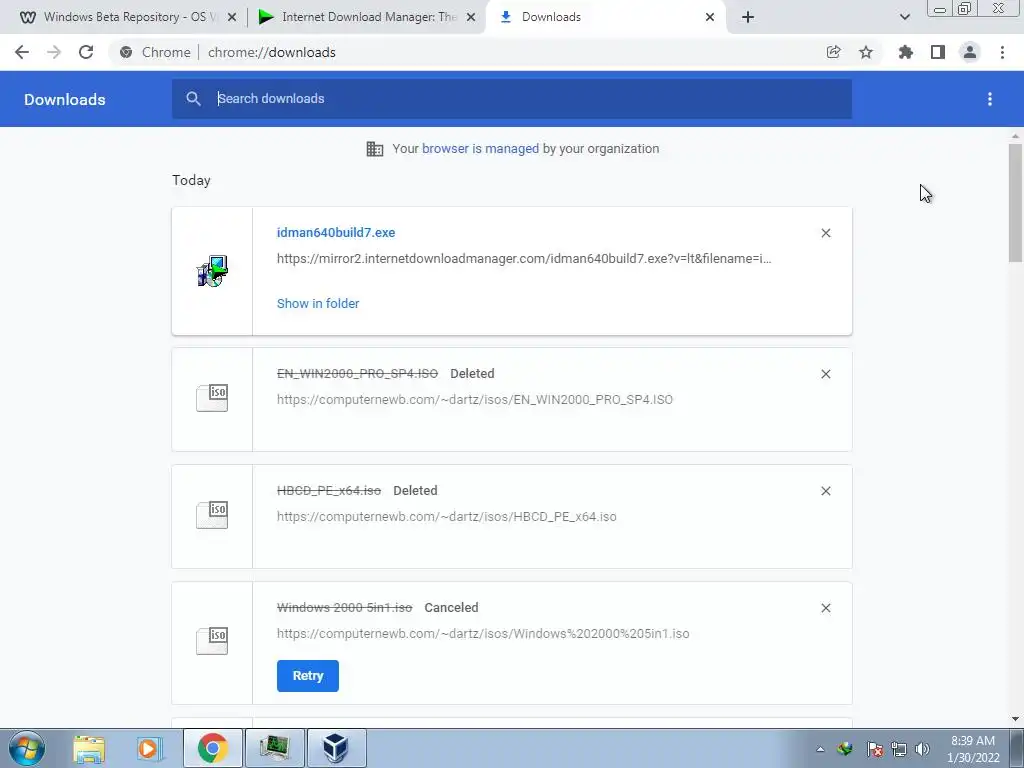Close the Windows Beta Repository tab
This screenshot has height=768, width=1024.
tap(232, 18)
